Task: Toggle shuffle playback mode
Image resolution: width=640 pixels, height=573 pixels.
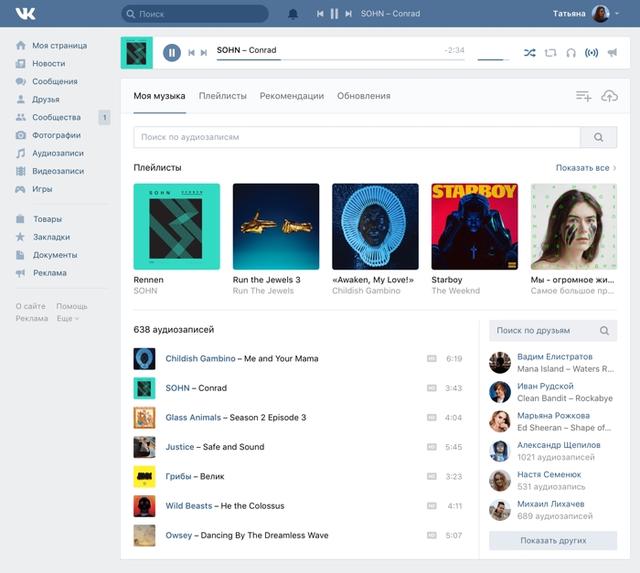Action: pyautogui.click(x=529, y=53)
